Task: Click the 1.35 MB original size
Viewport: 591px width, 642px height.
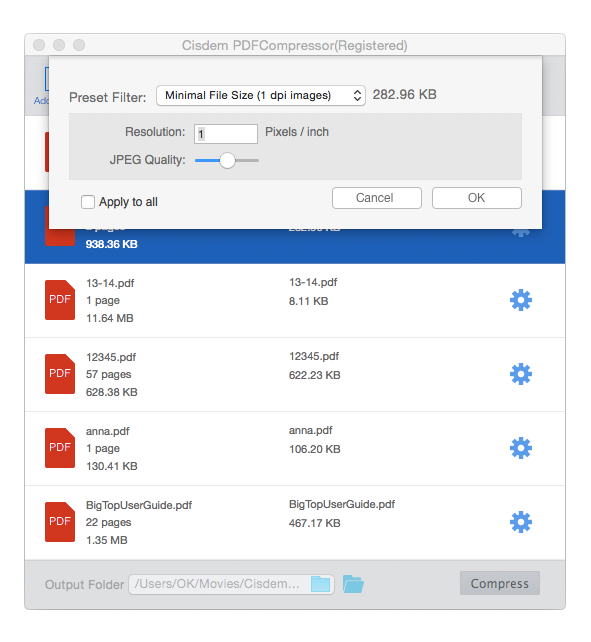Action: [x=106, y=540]
